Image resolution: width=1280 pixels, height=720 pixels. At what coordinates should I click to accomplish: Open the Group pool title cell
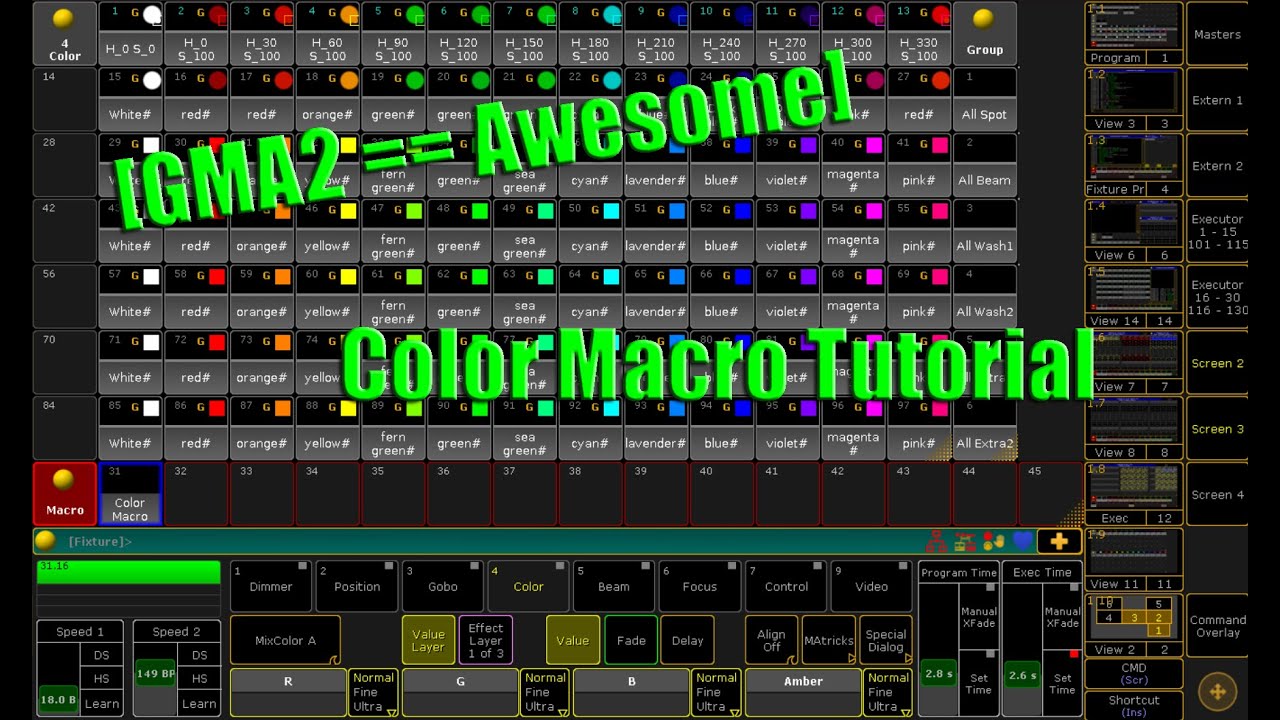pos(984,33)
